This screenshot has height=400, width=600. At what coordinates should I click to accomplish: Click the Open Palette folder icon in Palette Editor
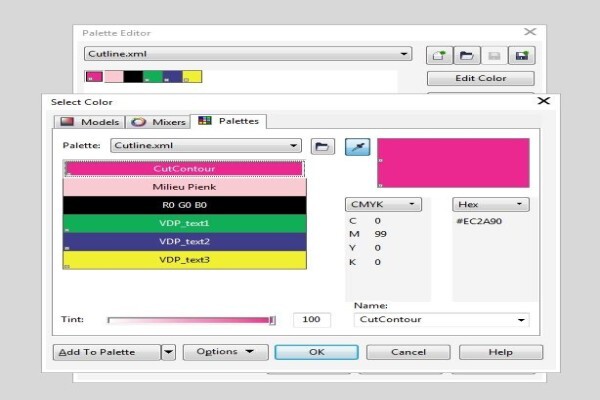(467, 56)
